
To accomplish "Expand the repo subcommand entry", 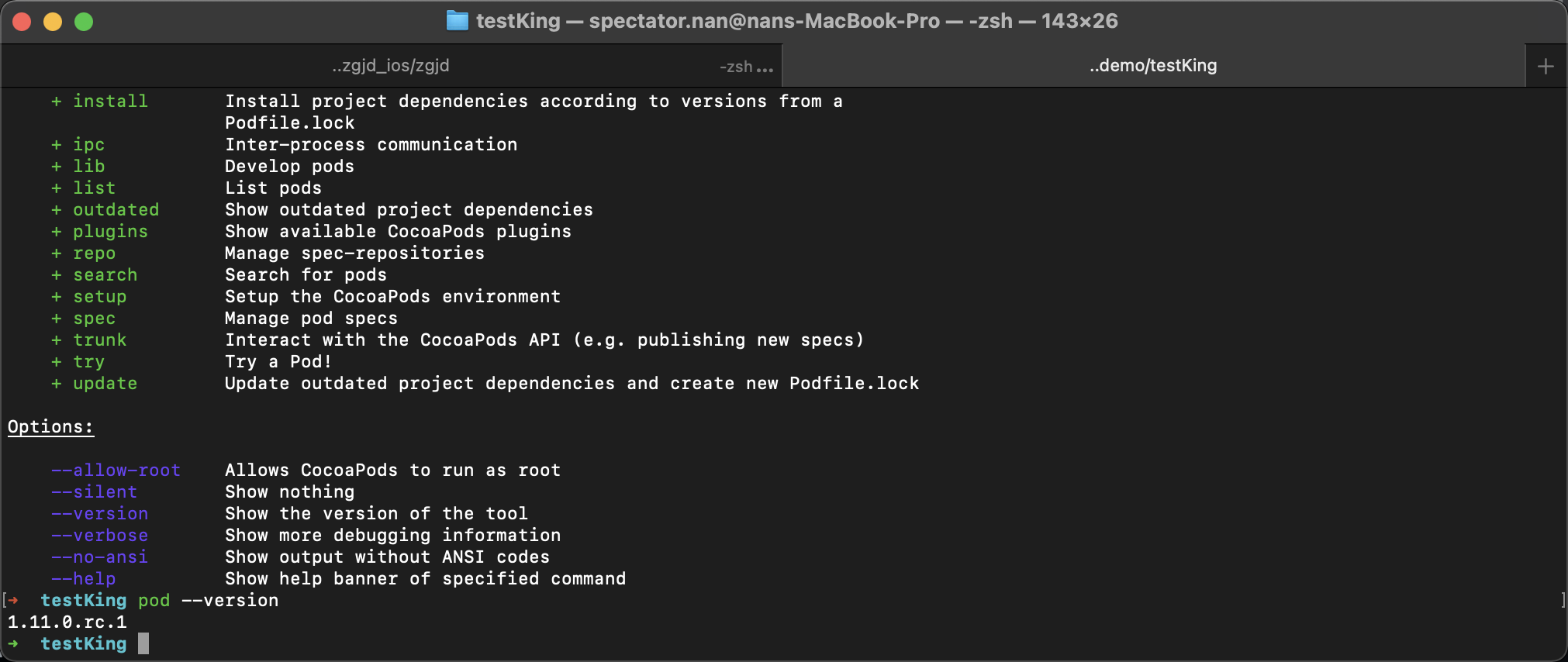I will pos(95,253).
